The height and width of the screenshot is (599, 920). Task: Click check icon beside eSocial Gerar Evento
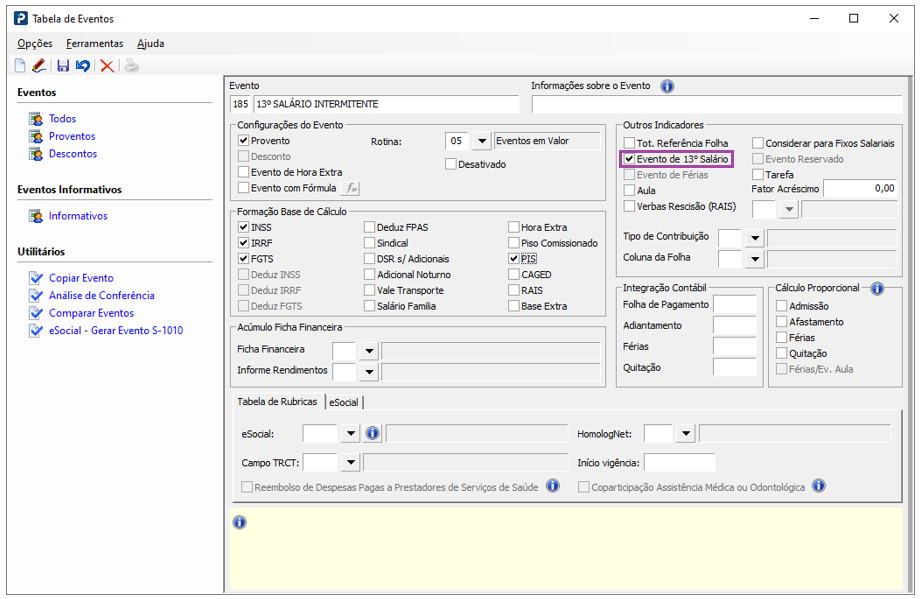pos(36,331)
